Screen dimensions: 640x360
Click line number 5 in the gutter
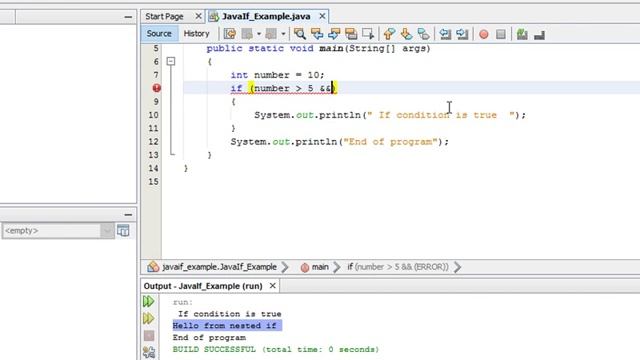pyautogui.click(x=156, y=49)
